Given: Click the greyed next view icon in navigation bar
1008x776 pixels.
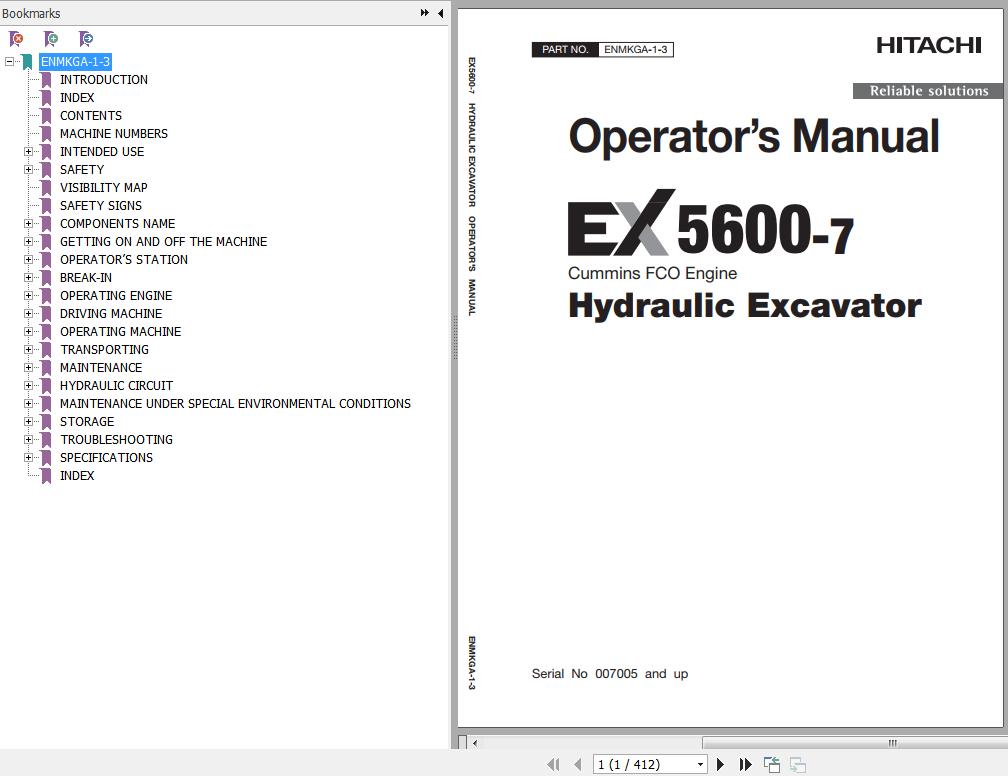Looking at the screenshot, I should click(x=798, y=764).
